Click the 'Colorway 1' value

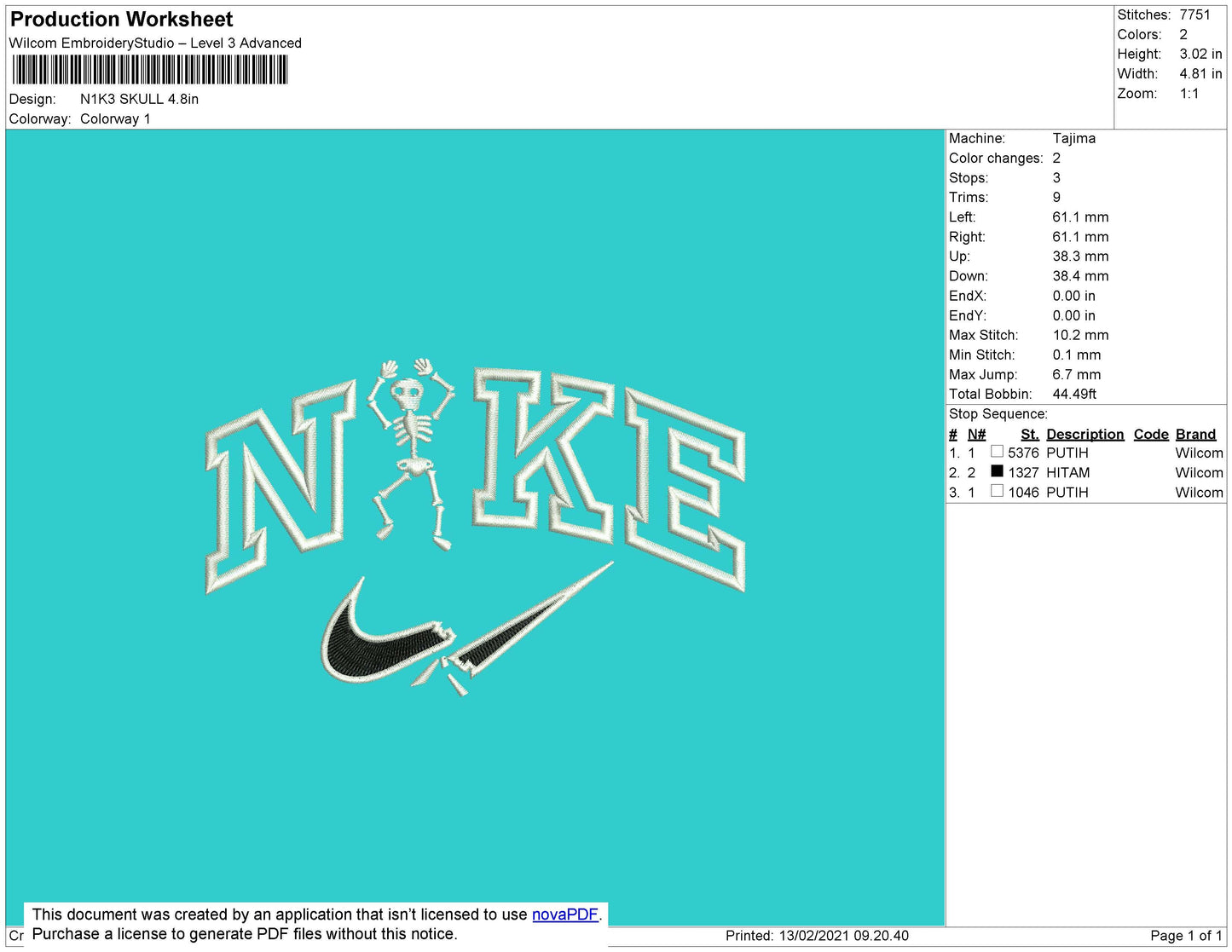click(x=115, y=118)
